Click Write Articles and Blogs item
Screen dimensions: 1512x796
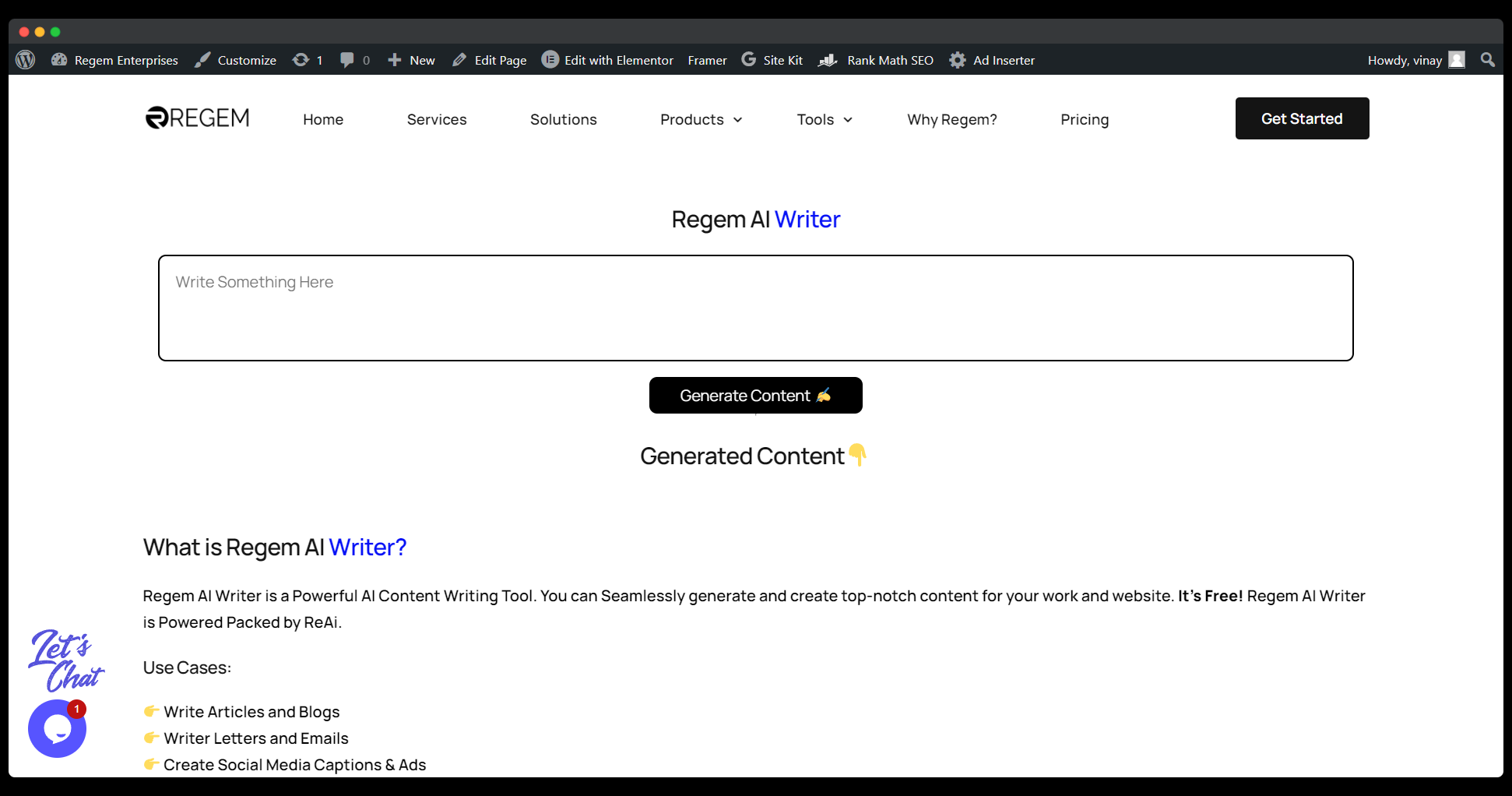pyautogui.click(x=251, y=712)
